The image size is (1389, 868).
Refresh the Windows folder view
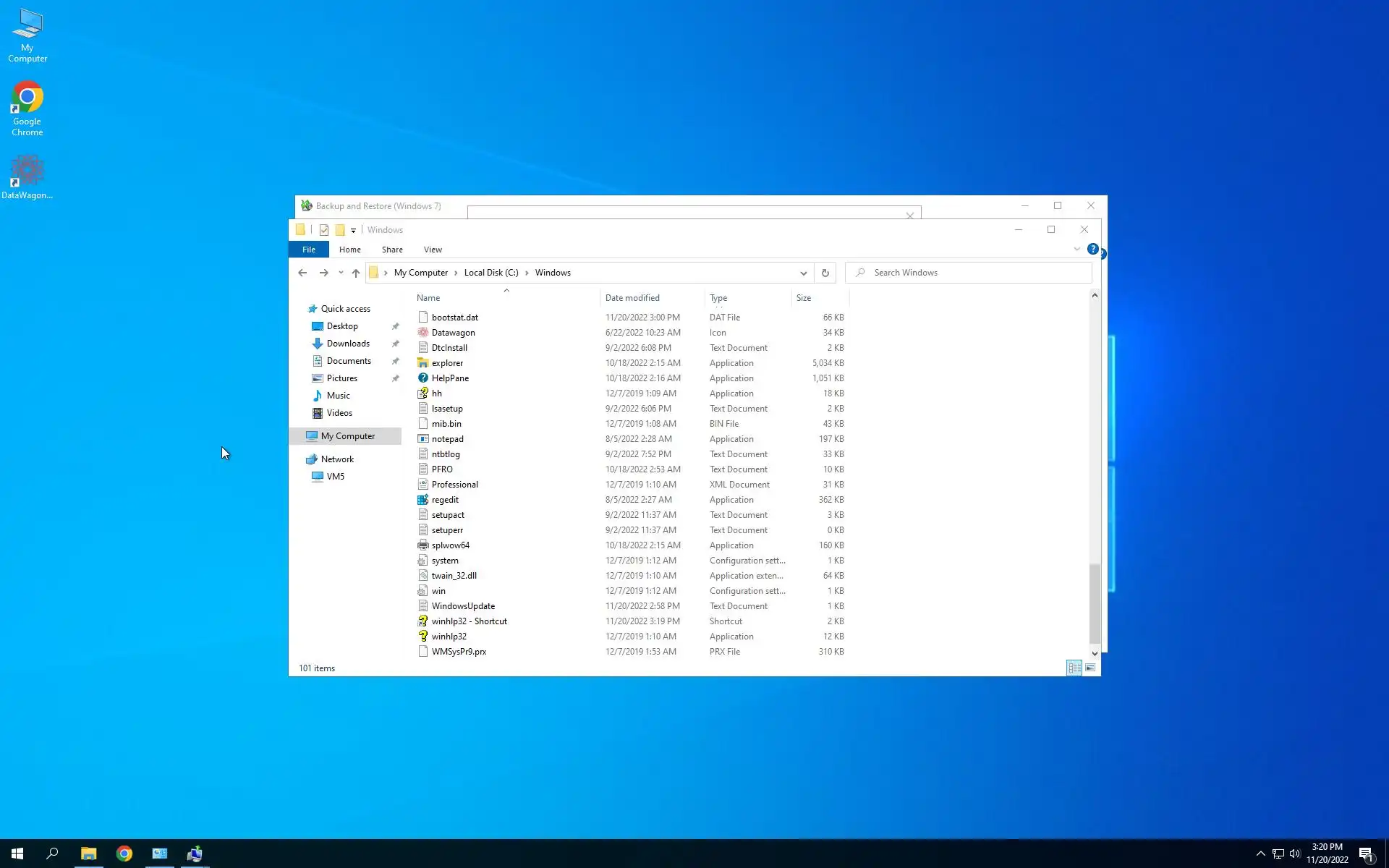(825, 273)
